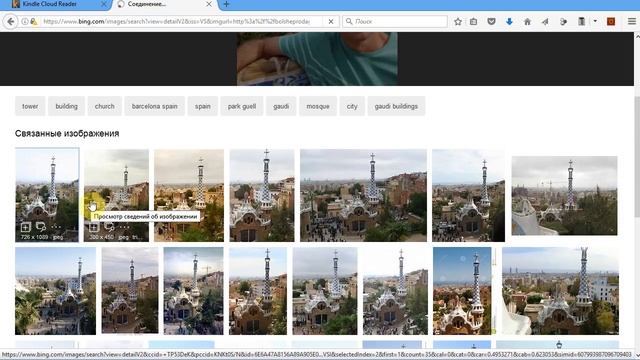
Task: Select the "tower" tag
Action: (x=30, y=106)
